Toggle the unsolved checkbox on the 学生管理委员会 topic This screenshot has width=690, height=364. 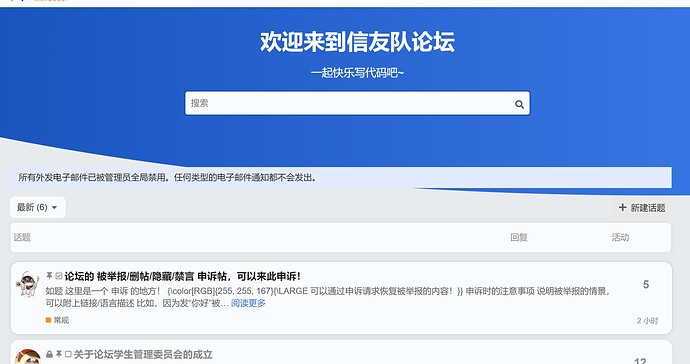click(x=68, y=354)
